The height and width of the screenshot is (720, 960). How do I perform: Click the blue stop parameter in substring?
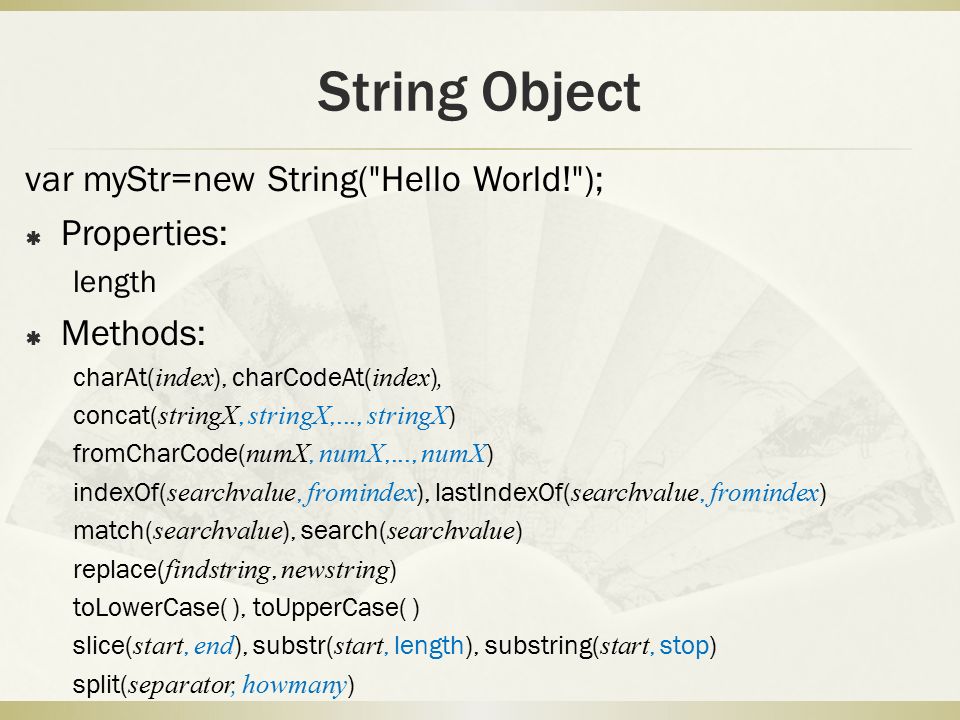(x=684, y=646)
